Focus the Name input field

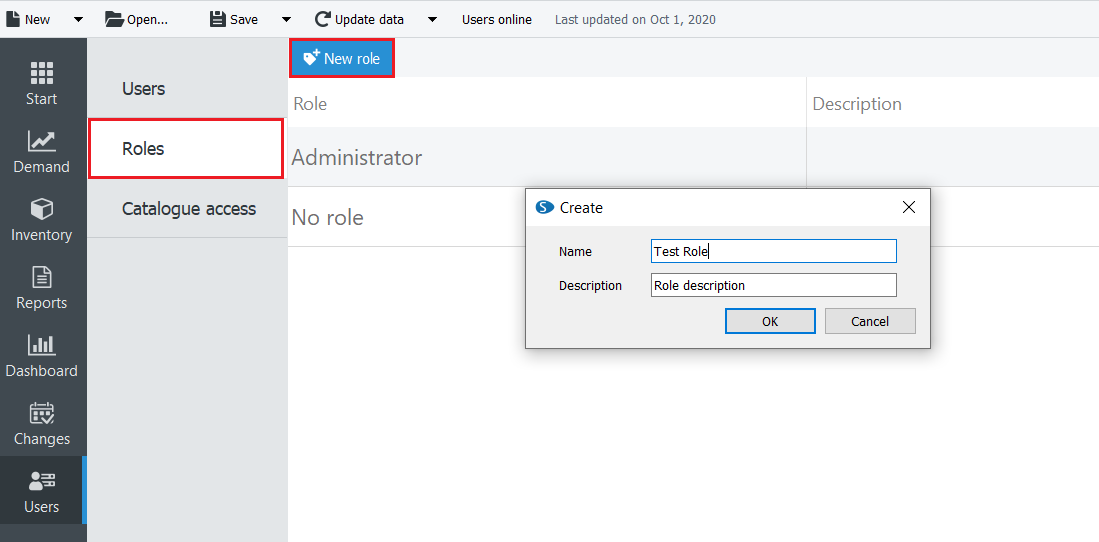point(773,251)
